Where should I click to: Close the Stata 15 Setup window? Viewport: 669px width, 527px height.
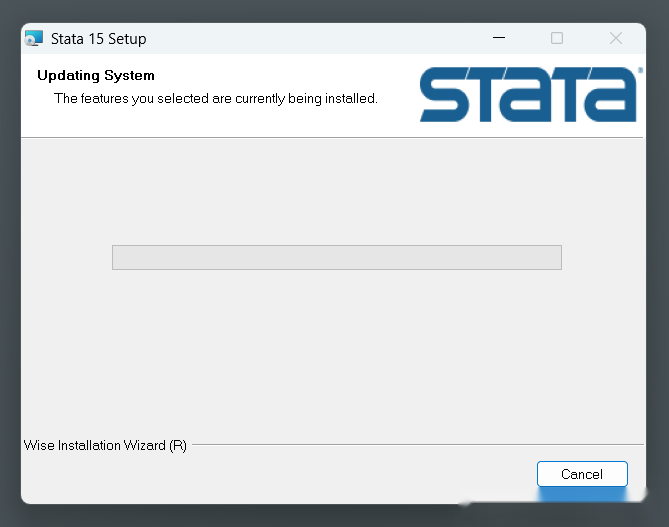click(x=616, y=38)
